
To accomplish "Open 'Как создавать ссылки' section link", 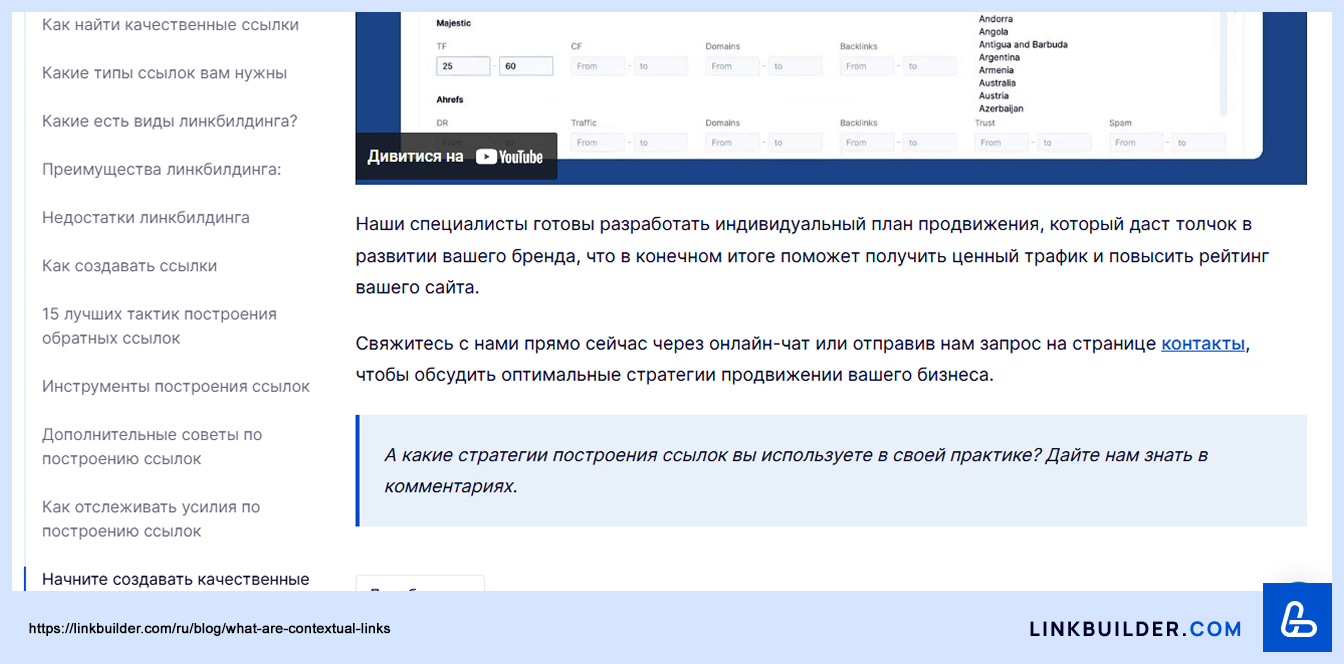I will point(129,266).
